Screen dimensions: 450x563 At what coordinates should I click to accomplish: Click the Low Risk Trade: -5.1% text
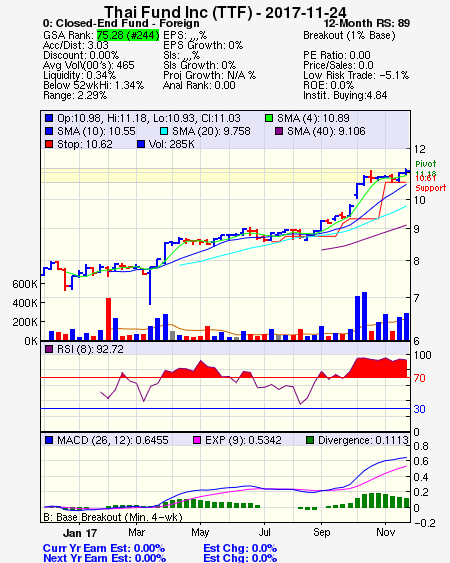click(356, 75)
